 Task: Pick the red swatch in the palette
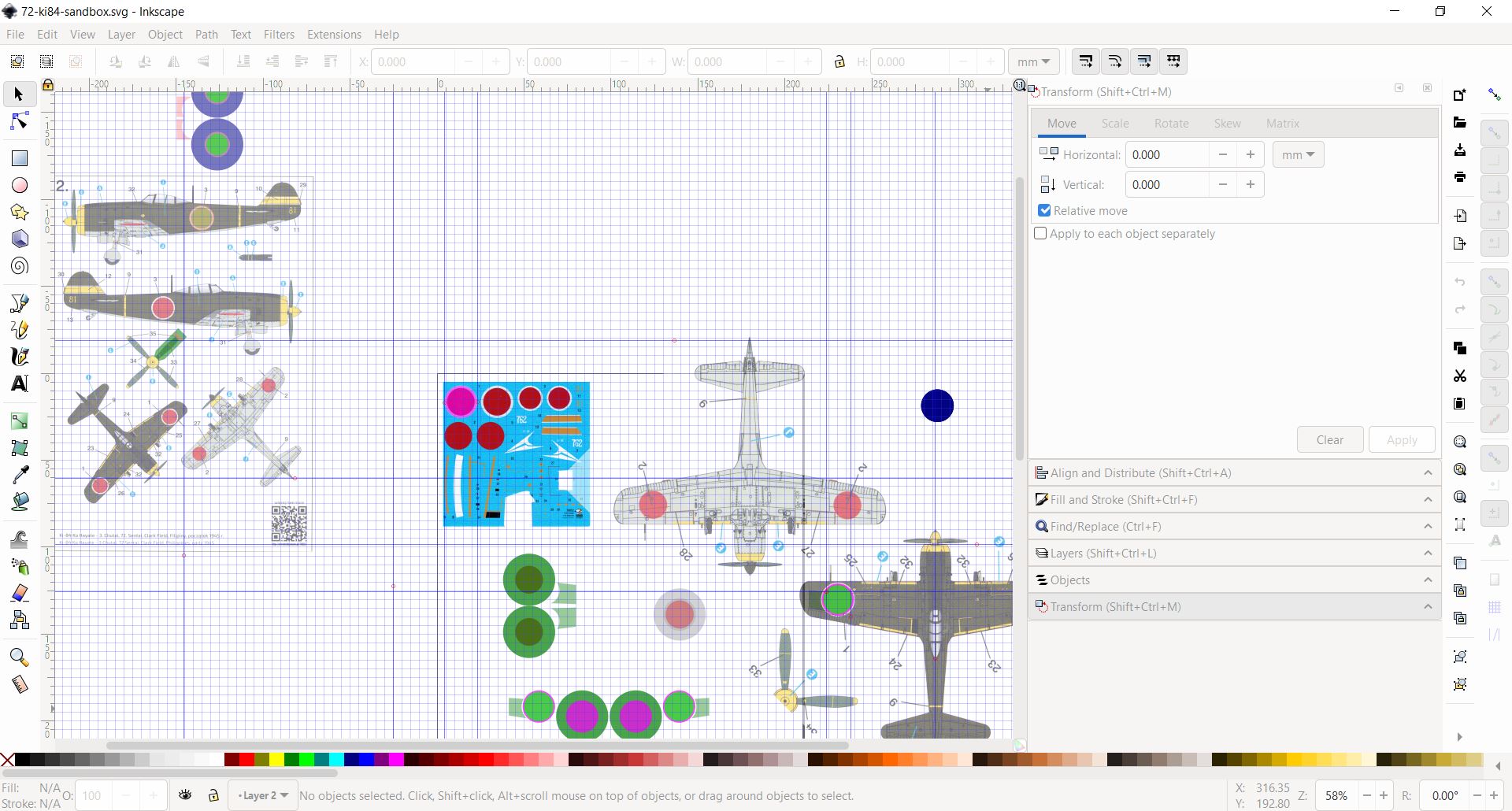[x=246, y=760]
